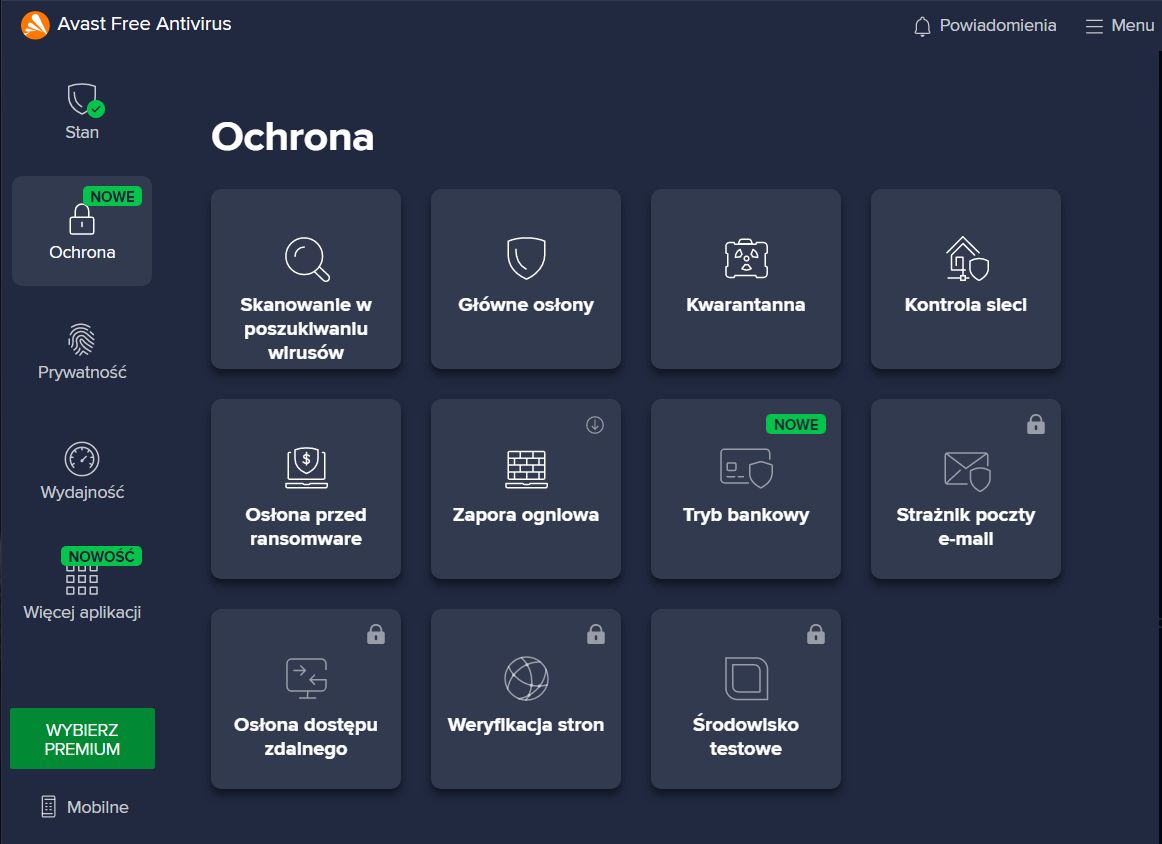Click the Weryfikacja stron globe icon
Viewport: 1162px width, 844px height.
pyautogui.click(x=526, y=678)
